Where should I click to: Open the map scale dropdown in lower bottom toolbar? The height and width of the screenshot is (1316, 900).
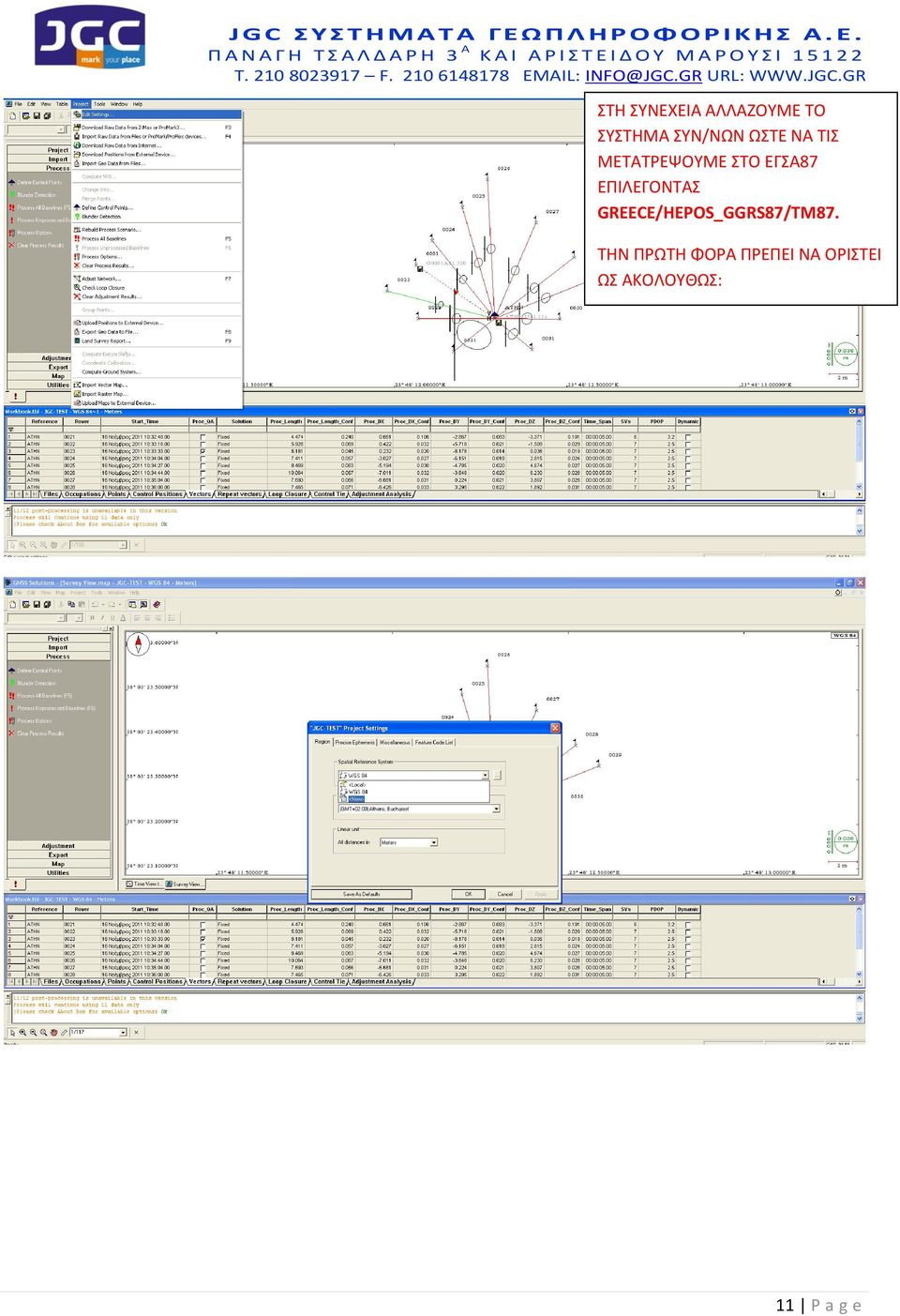(123, 1032)
